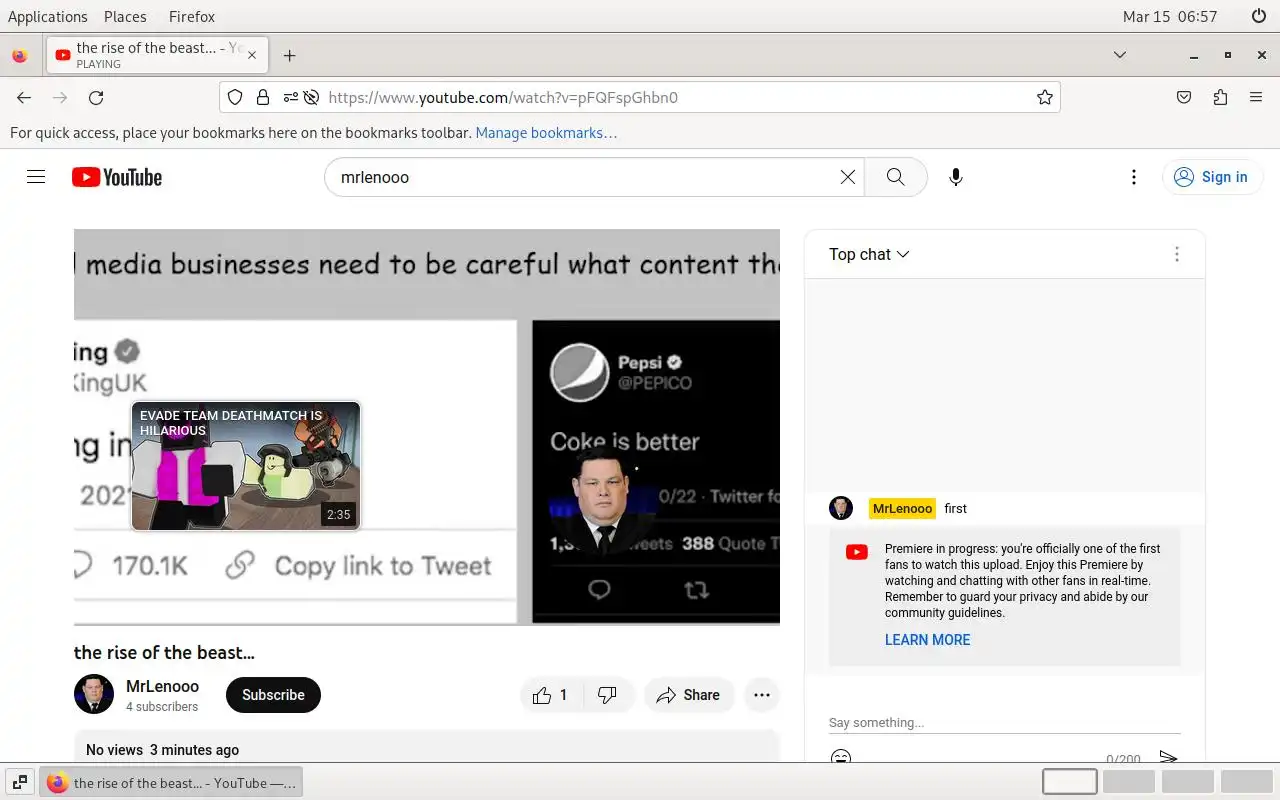Open MrLenooo channel name link
Image resolution: width=1280 pixels, height=800 pixels.
pos(162,686)
